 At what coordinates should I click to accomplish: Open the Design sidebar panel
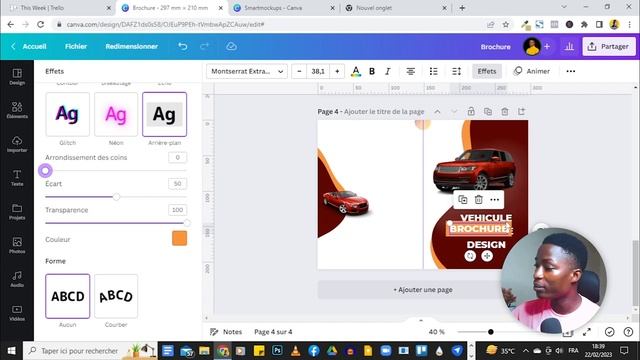tap(17, 77)
